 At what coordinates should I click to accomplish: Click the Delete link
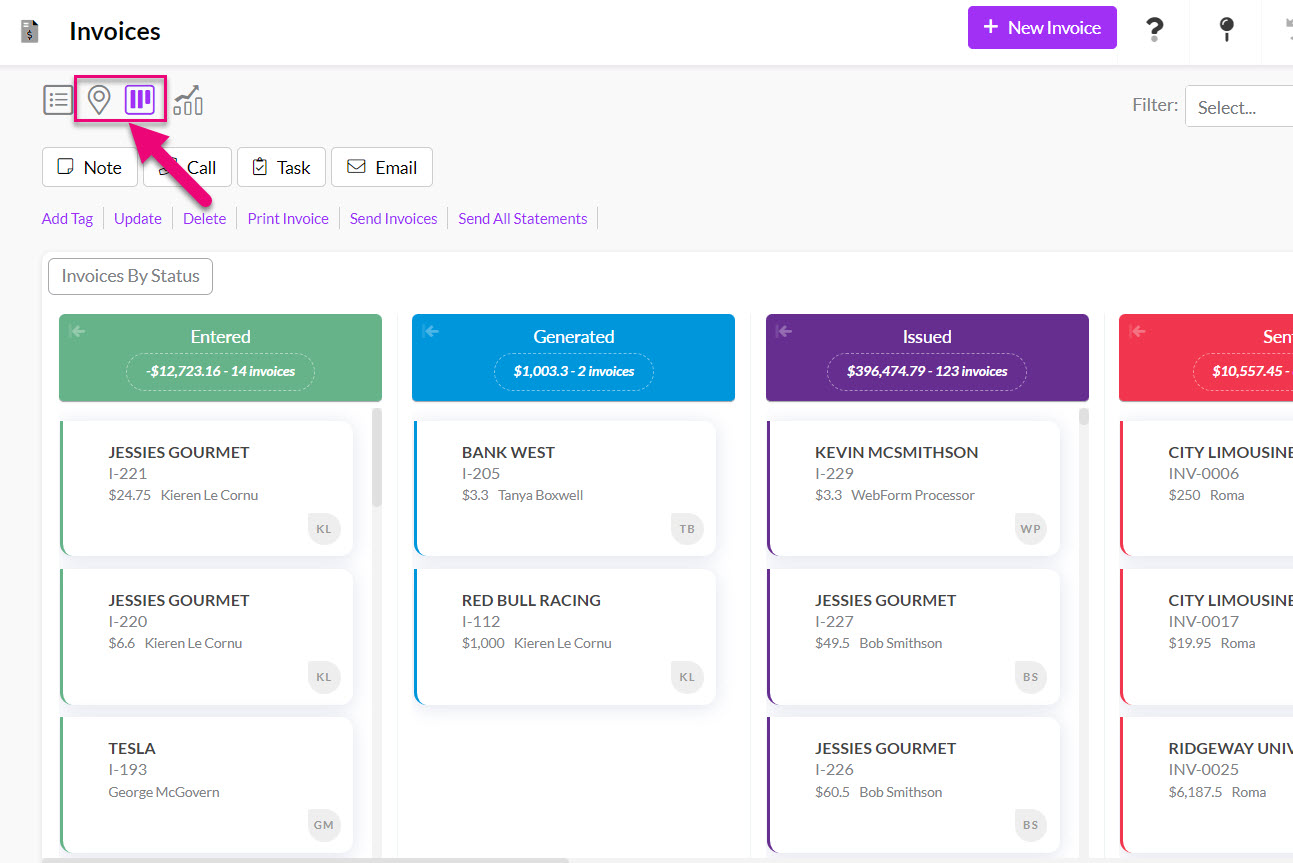click(204, 219)
